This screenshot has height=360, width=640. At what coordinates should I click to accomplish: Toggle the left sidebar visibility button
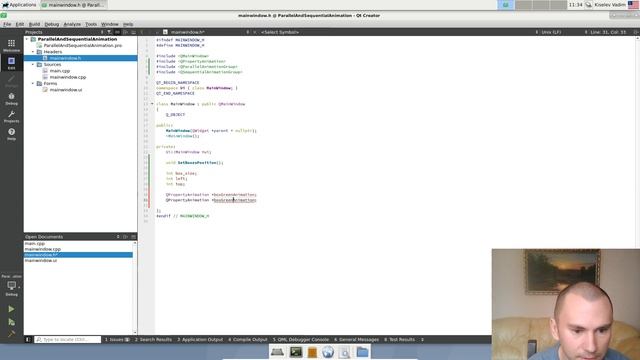click(28, 339)
